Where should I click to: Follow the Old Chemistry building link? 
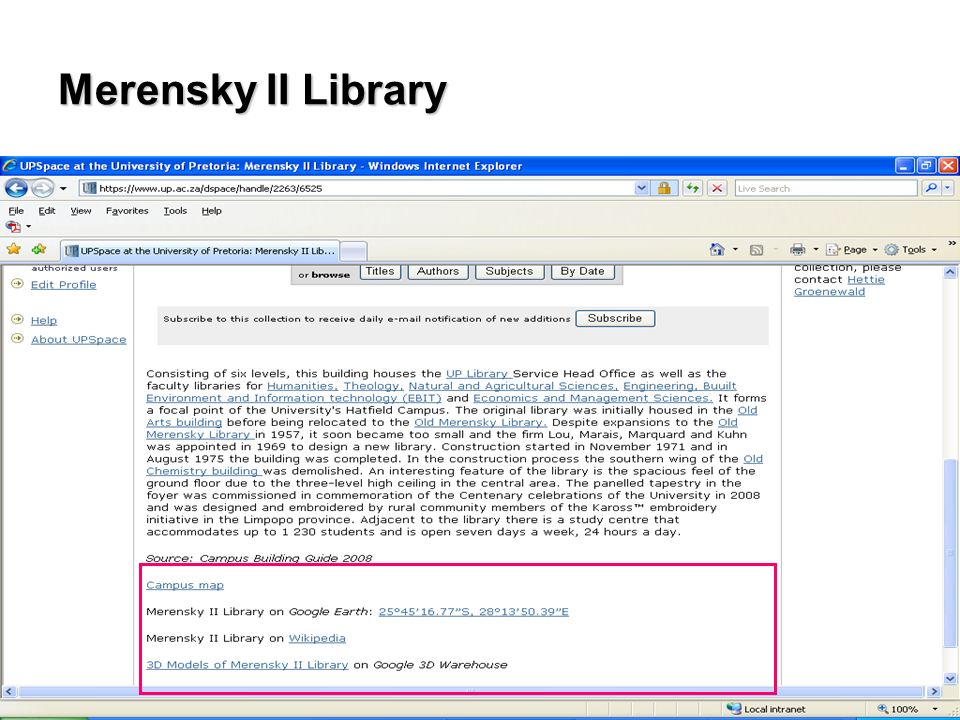(203, 471)
